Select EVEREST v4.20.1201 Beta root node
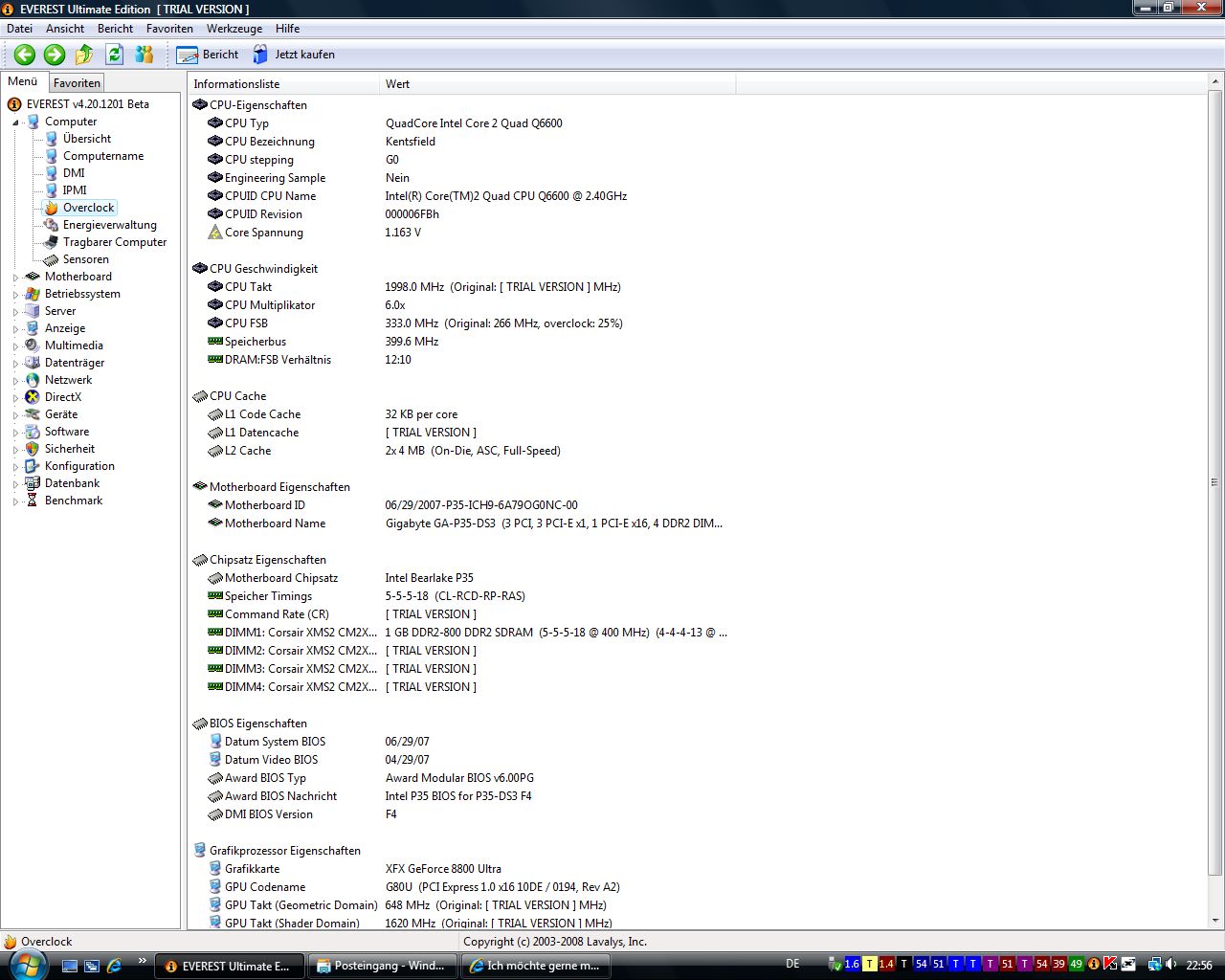The height and width of the screenshot is (980, 1225). point(87,104)
